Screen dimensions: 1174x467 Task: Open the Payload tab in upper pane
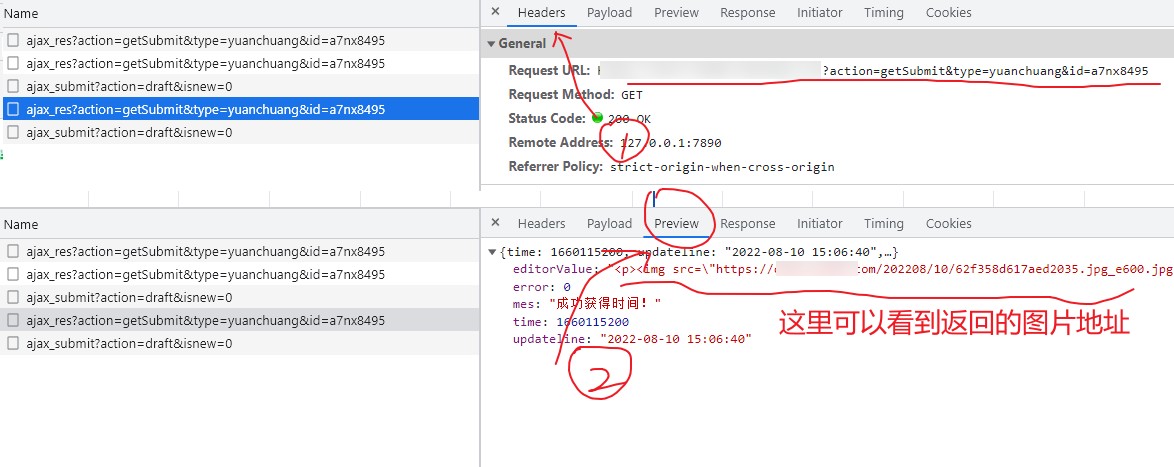click(x=609, y=13)
